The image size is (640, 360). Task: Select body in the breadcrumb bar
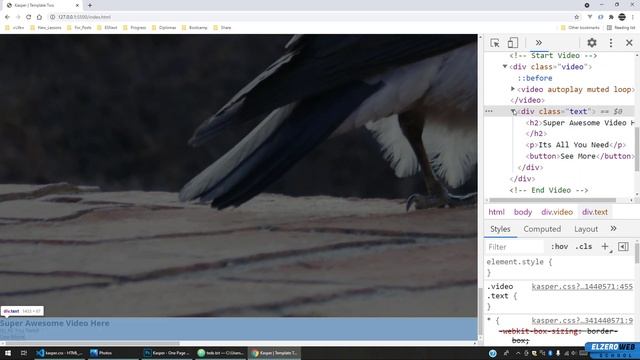click(x=523, y=212)
